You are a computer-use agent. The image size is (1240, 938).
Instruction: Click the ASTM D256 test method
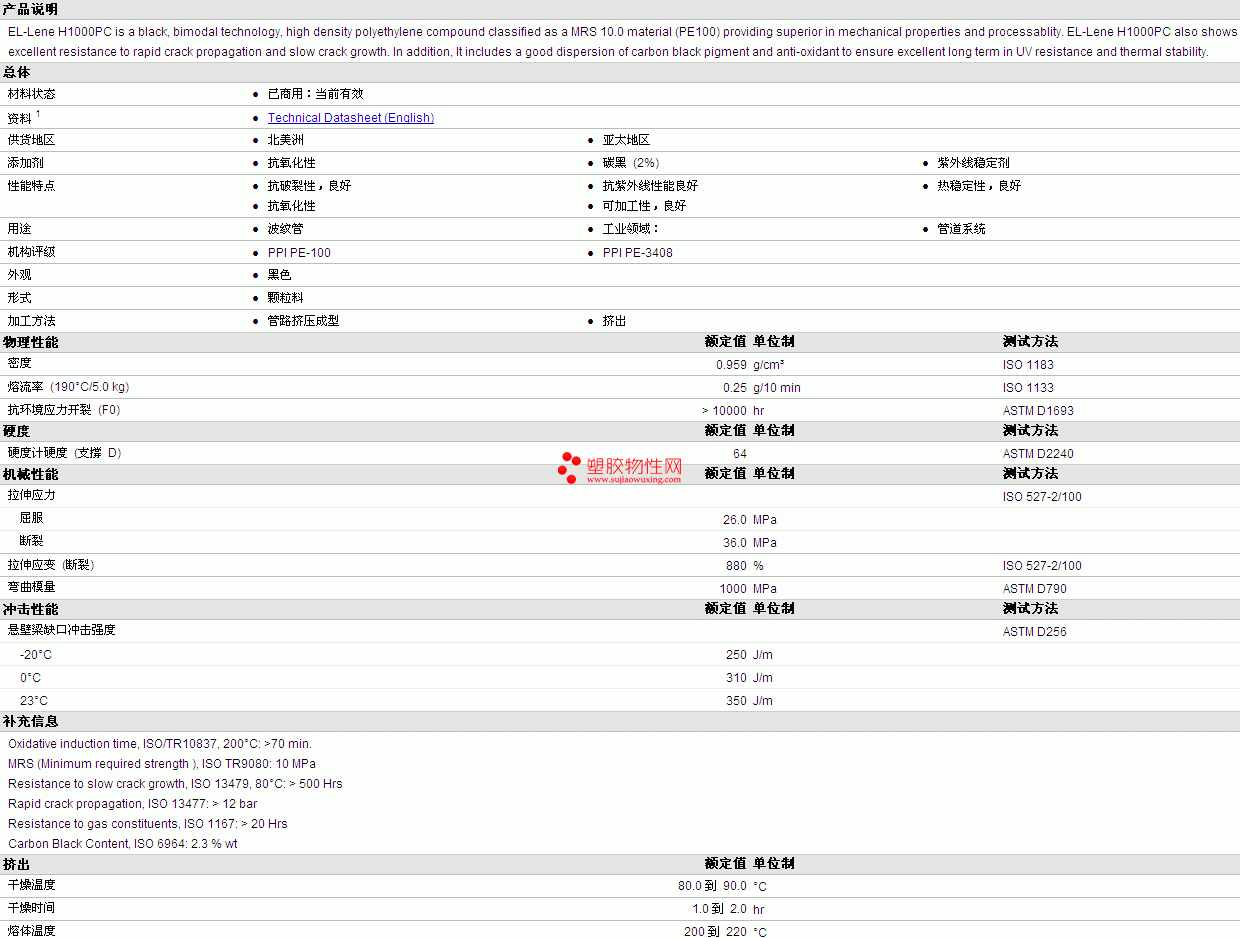[1035, 632]
